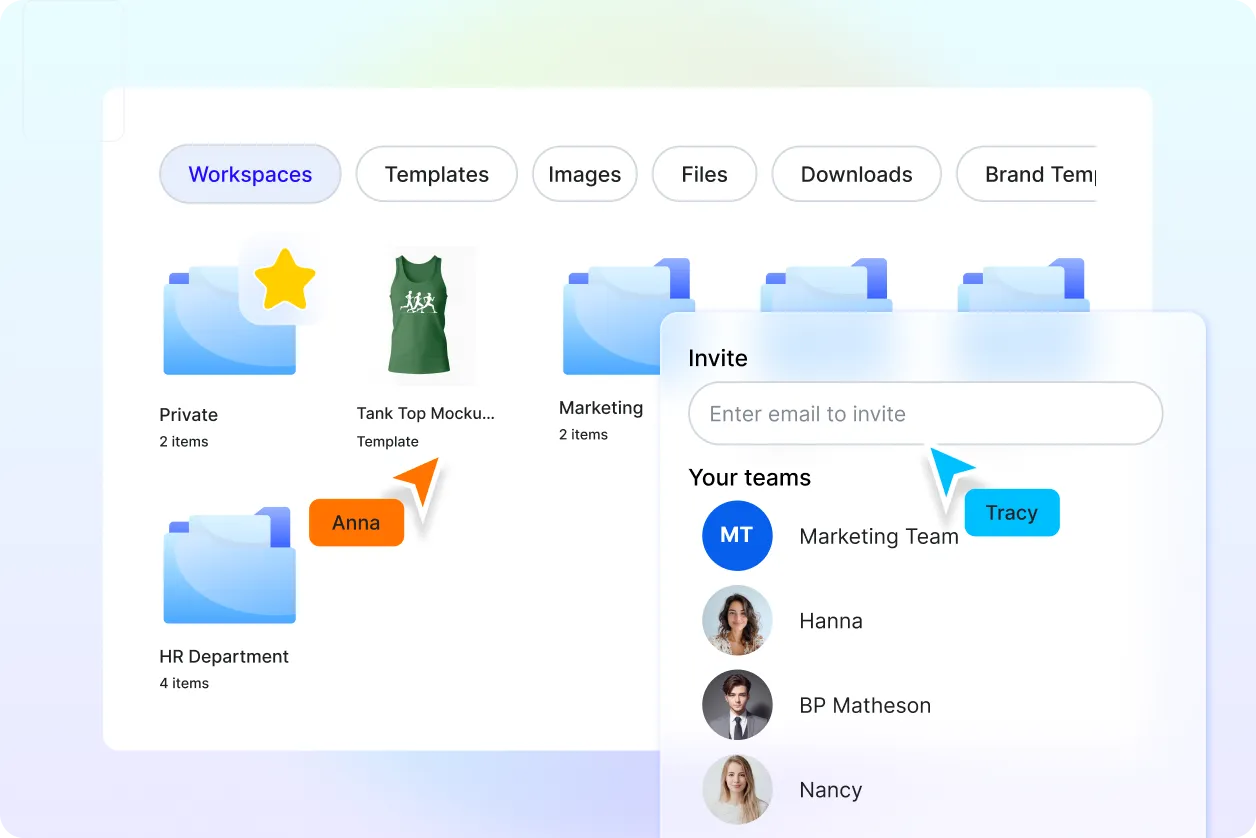
Task: Select the MT Marketing Team avatar
Action: (737, 536)
